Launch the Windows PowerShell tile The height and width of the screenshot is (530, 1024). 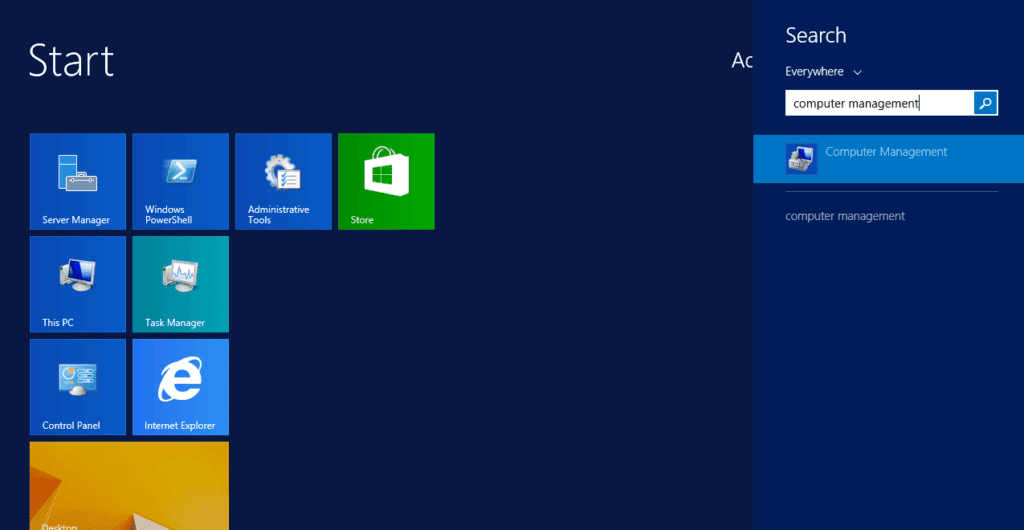point(181,181)
